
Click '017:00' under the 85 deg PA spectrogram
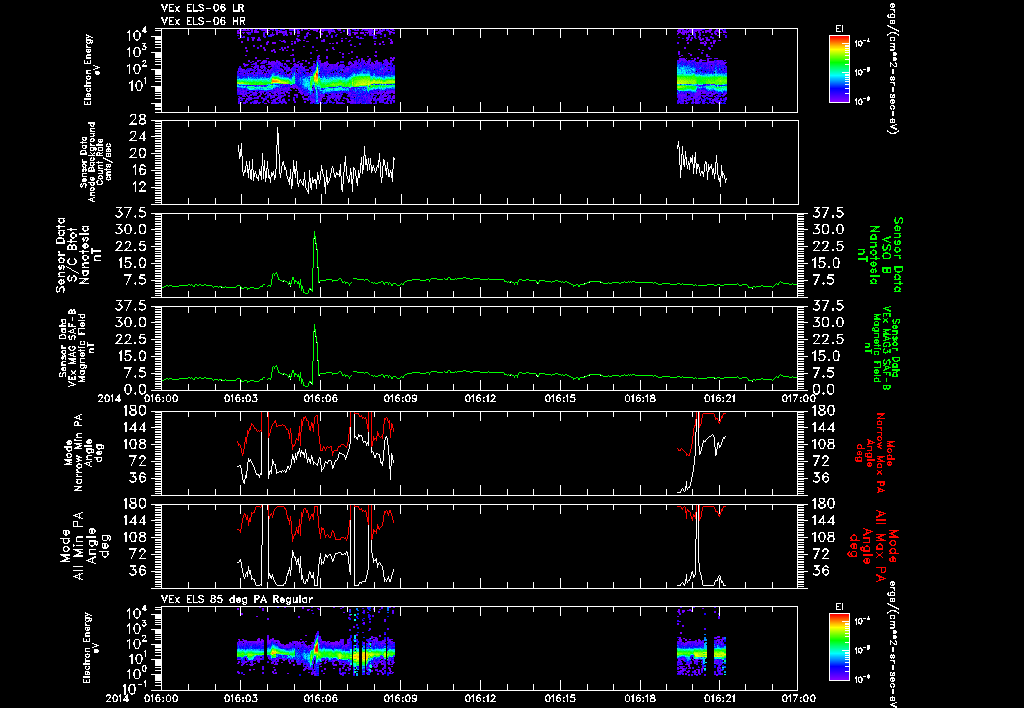pos(798,698)
